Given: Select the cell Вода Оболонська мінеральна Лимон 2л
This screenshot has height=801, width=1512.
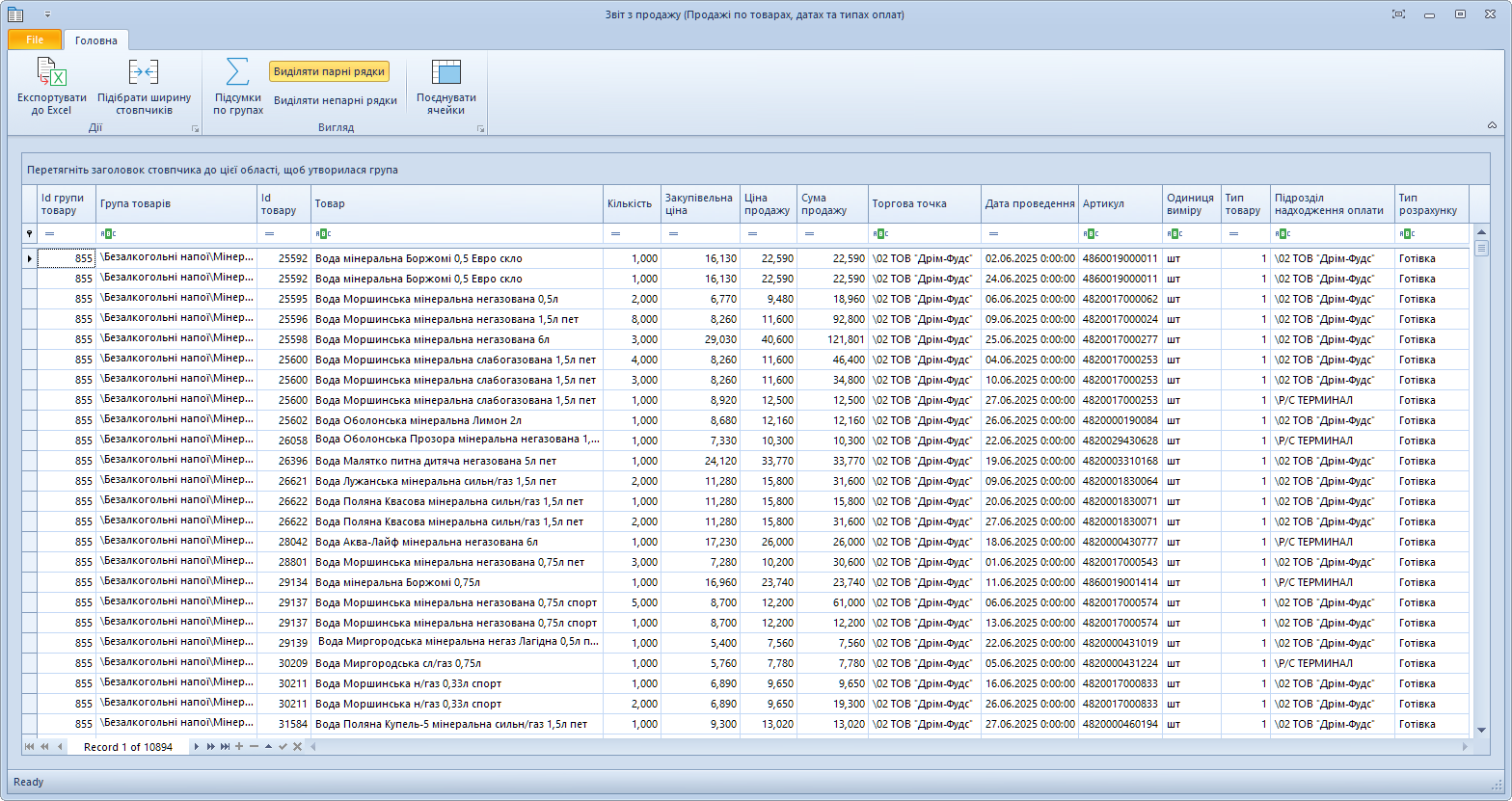Looking at the screenshot, I should click(457, 420).
